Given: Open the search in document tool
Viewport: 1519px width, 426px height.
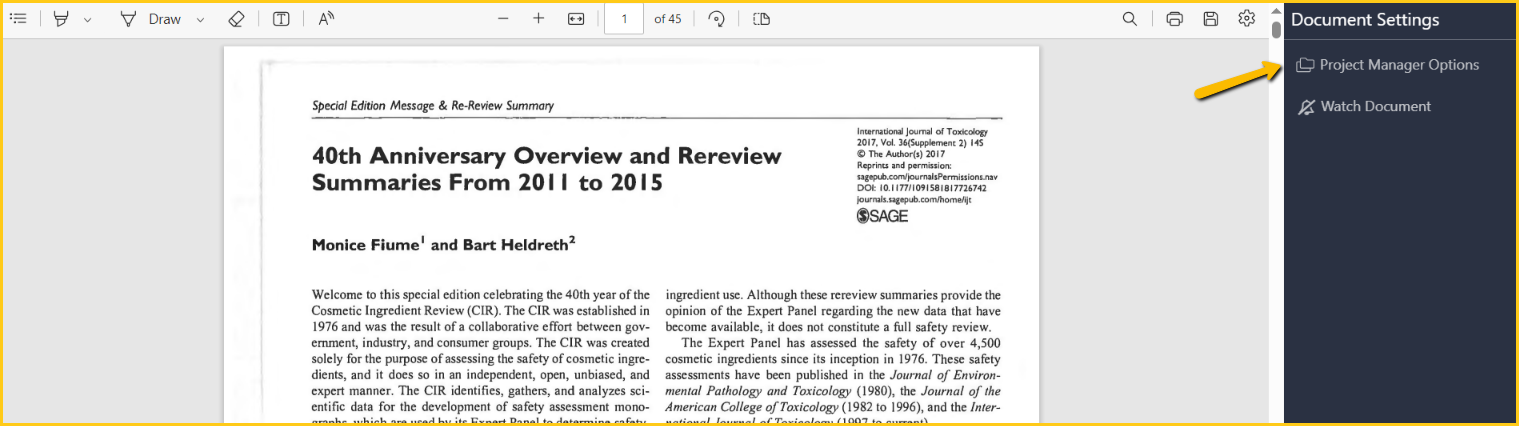Looking at the screenshot, I should pyautogui.click(x=1129, y=19).
